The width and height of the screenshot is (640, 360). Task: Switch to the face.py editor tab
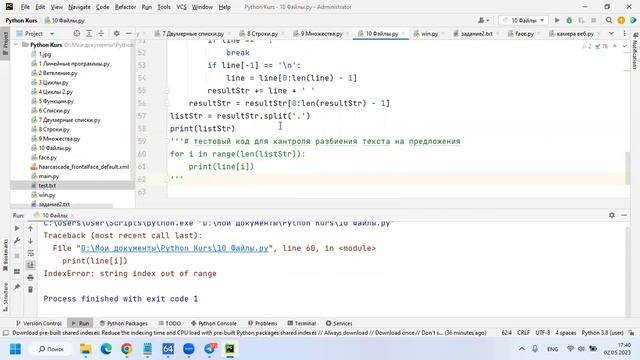[524, 33]
